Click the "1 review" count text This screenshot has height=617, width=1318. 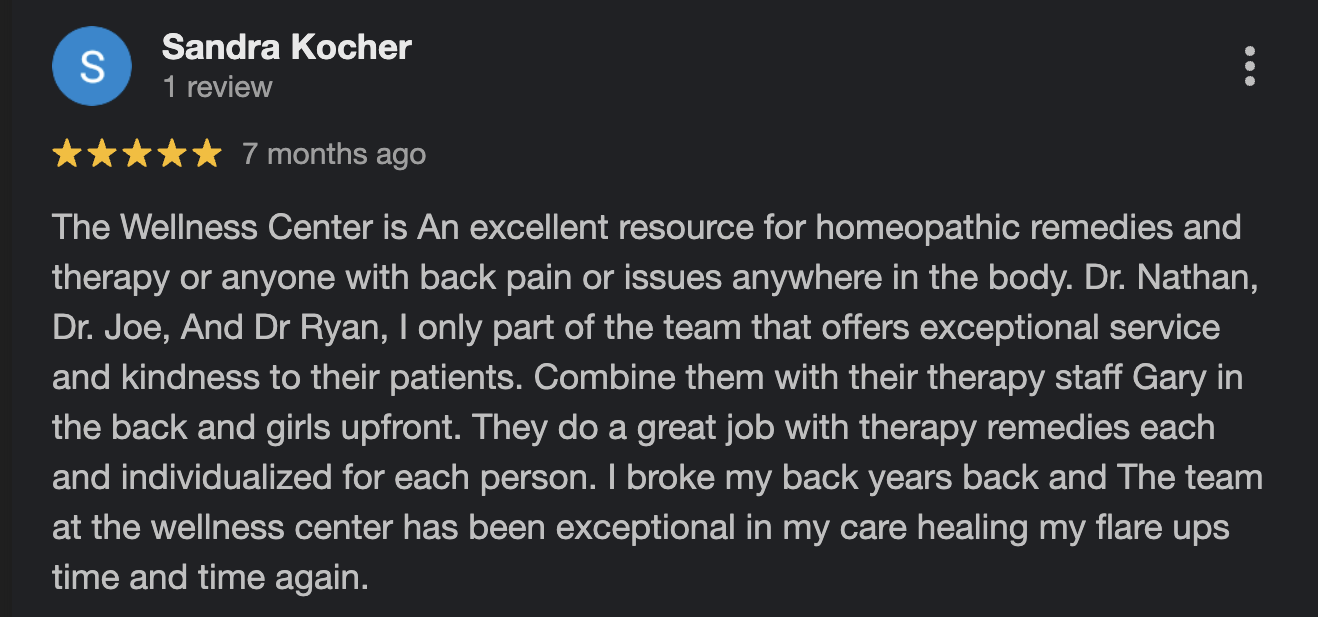217,88
